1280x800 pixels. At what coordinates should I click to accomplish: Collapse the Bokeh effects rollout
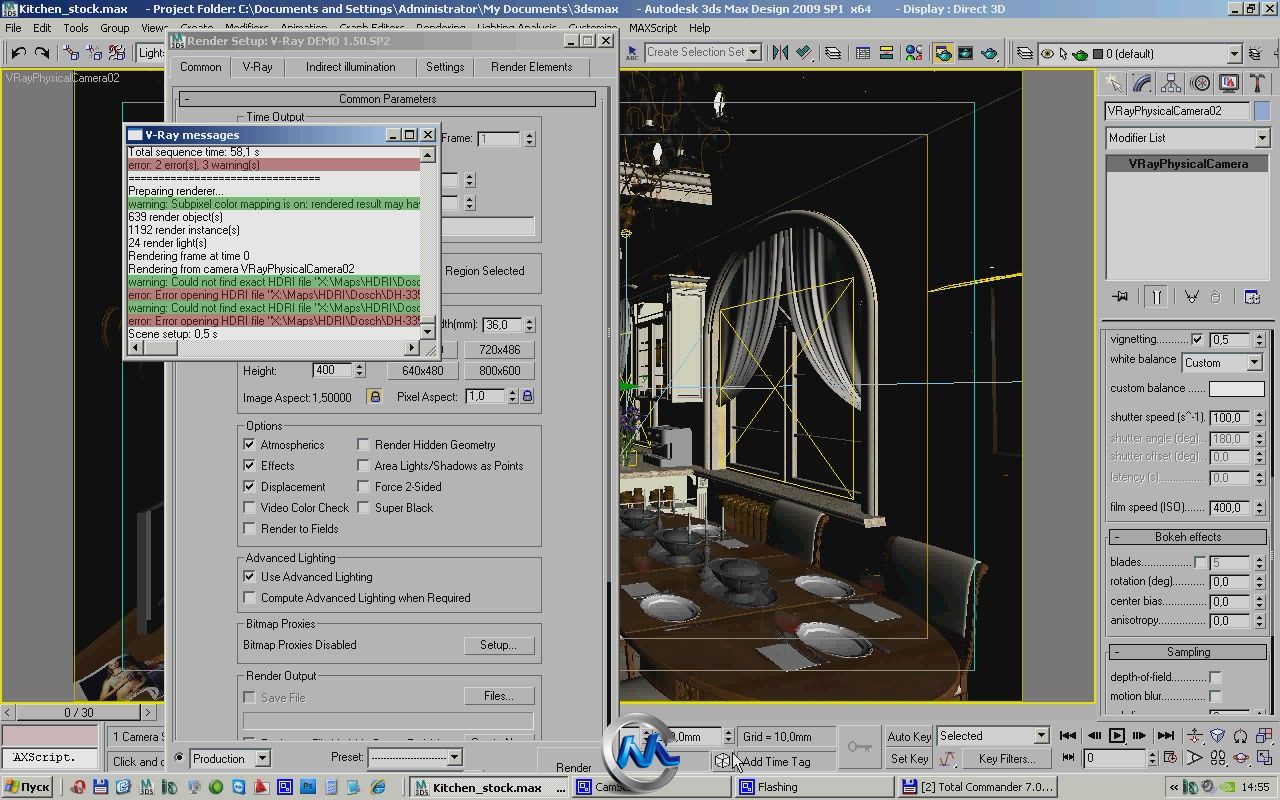(1187, 537)
